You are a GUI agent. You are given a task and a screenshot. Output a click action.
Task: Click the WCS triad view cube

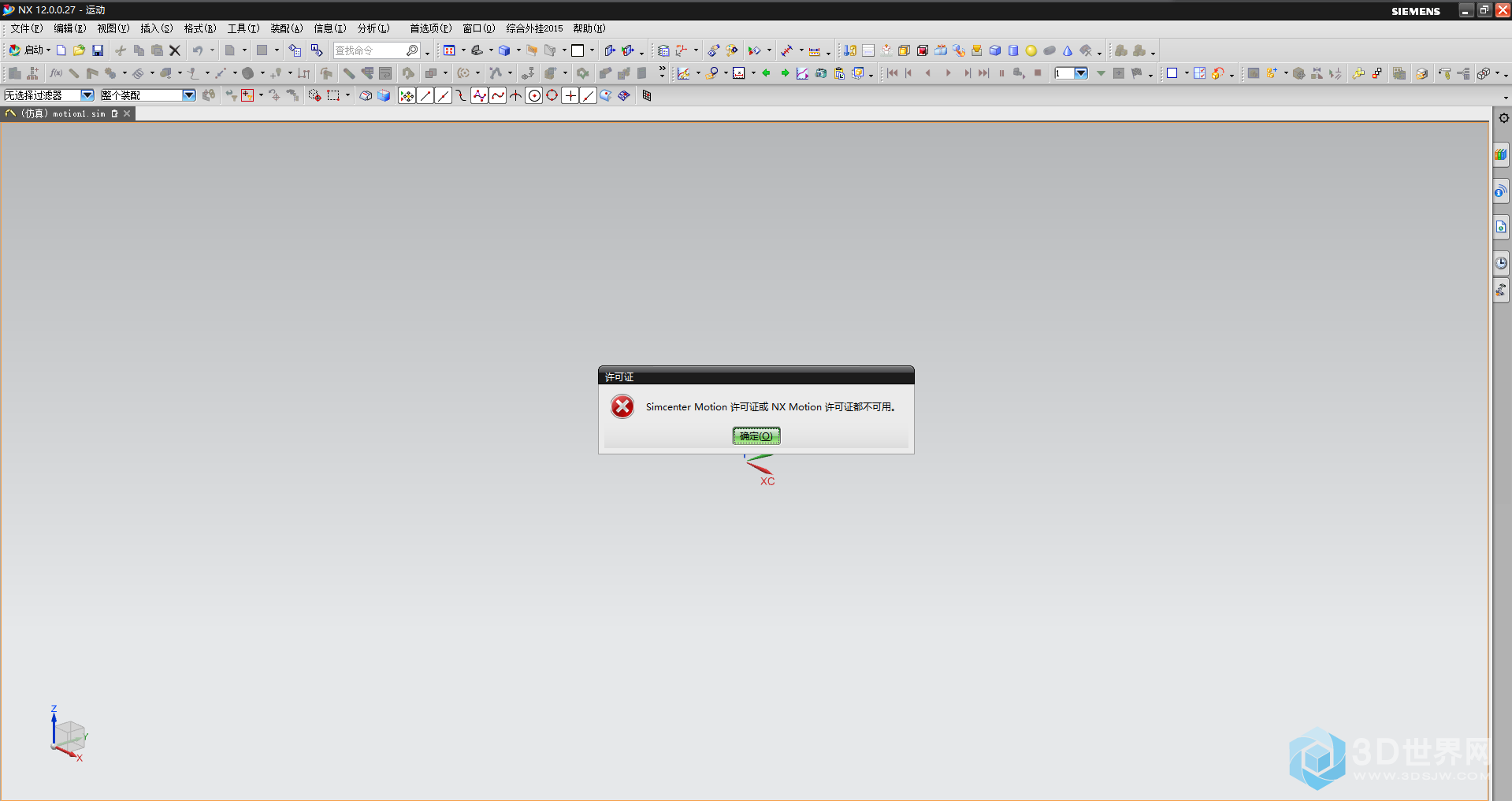(69, 736)
